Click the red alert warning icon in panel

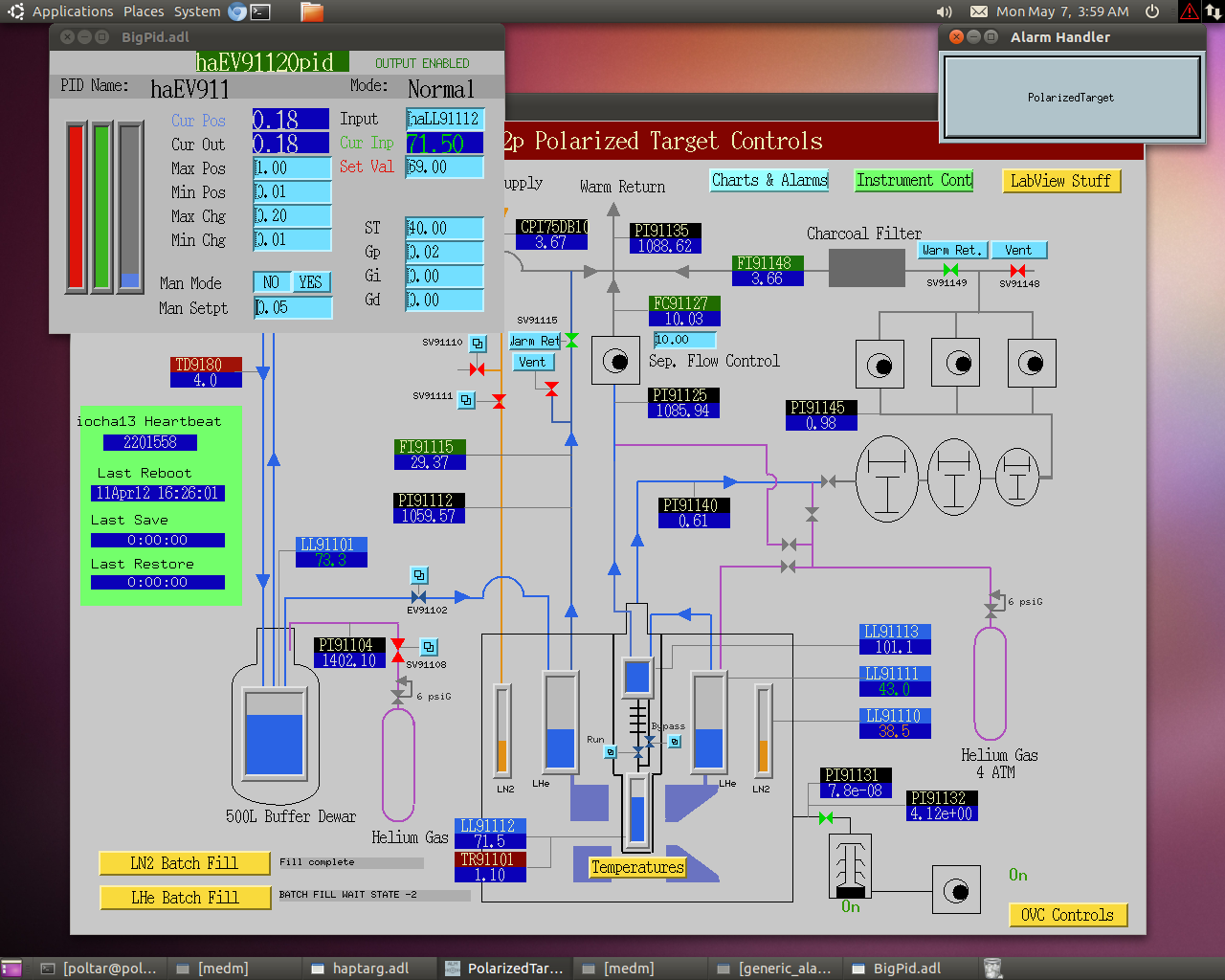[x=1189, y=11]
